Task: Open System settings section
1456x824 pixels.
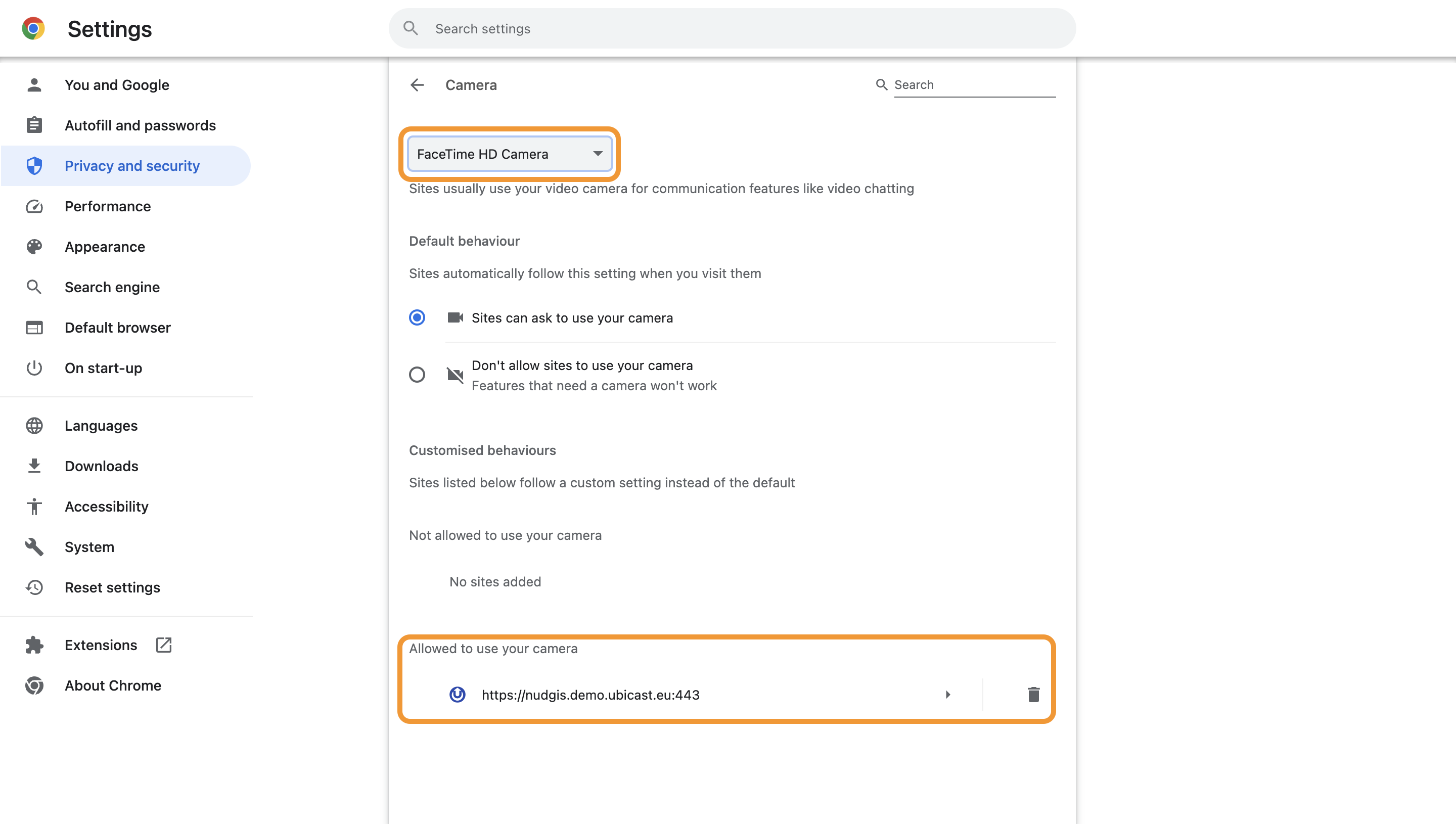Action: point(125,546)
